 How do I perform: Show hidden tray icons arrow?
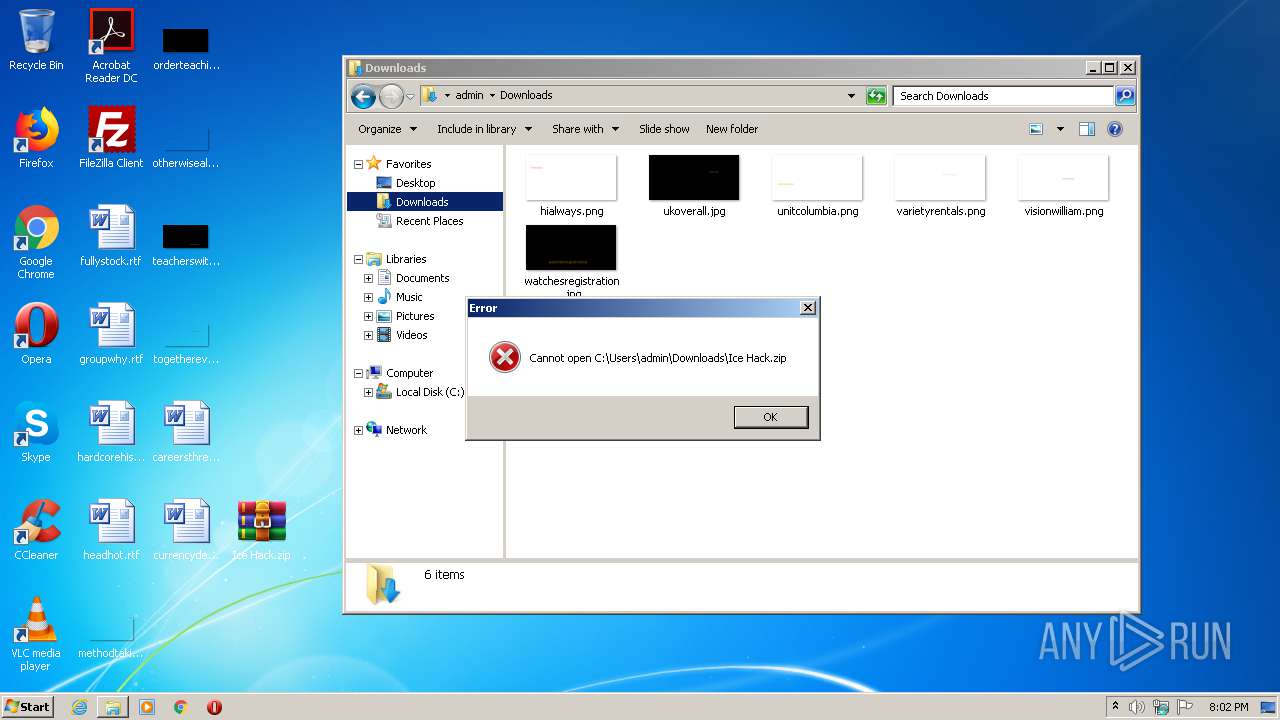(x=1116, y=707)
